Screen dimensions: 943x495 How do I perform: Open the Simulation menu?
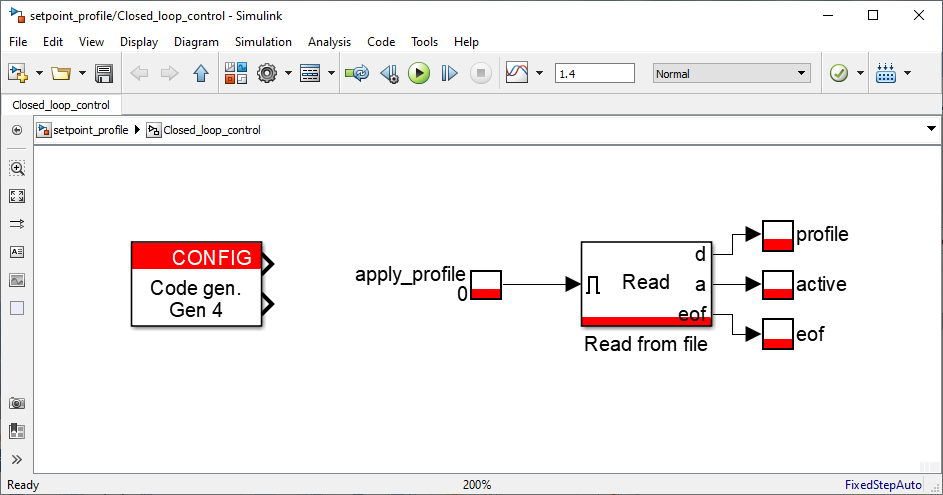click(x=263, y=42)
